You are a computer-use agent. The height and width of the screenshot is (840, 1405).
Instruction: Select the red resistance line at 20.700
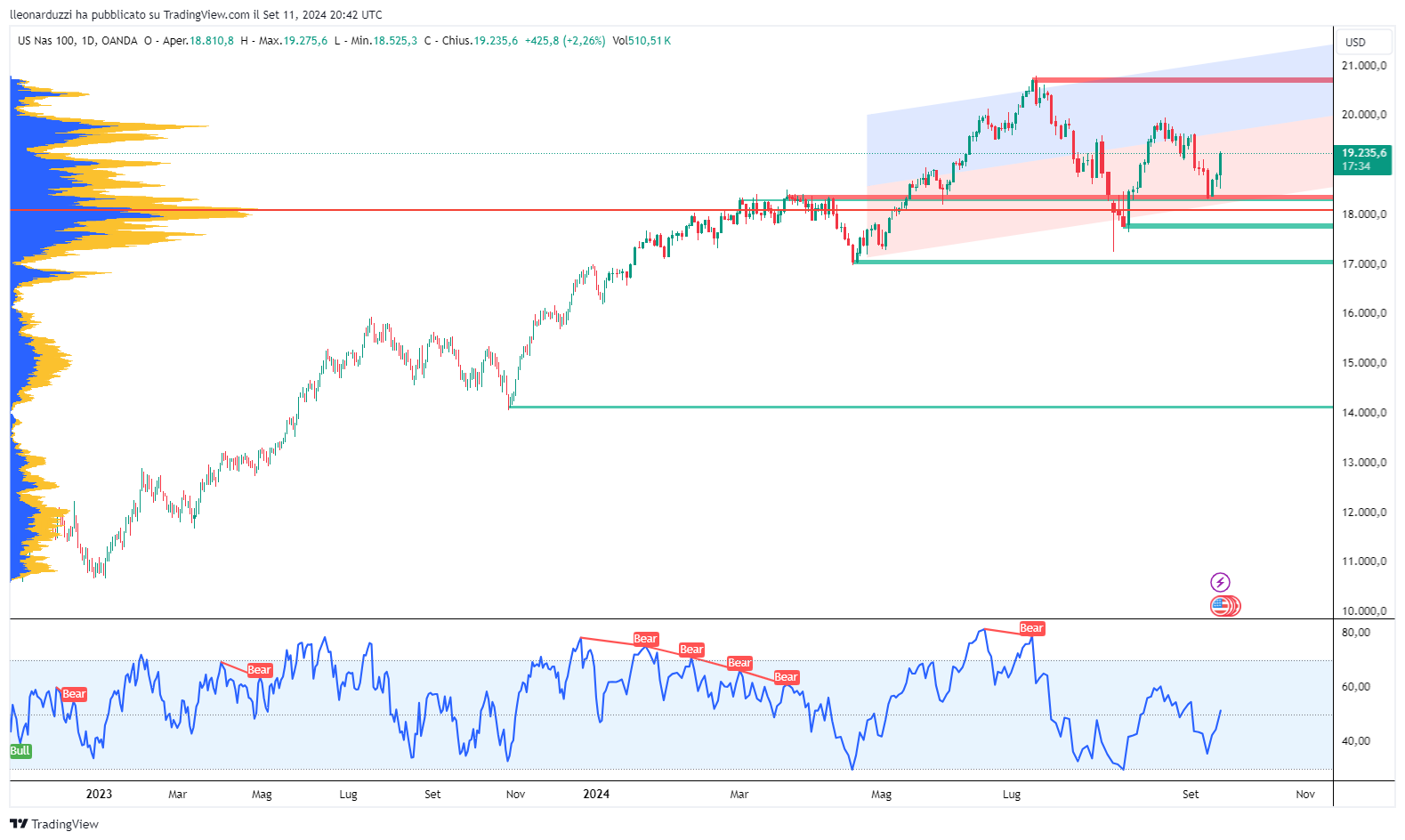click(x=1183, y=80)
